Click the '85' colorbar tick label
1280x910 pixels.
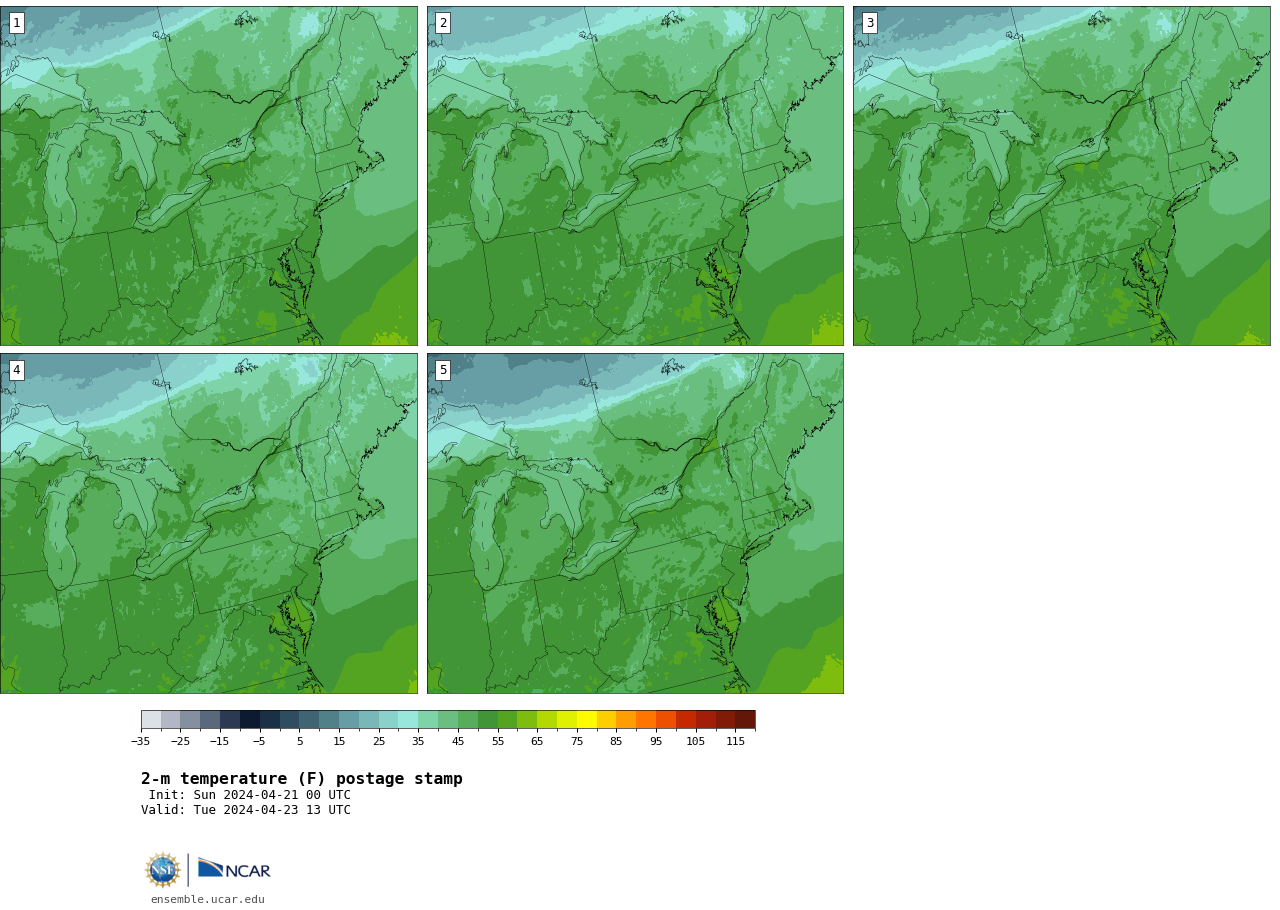(x=616, y=742)
